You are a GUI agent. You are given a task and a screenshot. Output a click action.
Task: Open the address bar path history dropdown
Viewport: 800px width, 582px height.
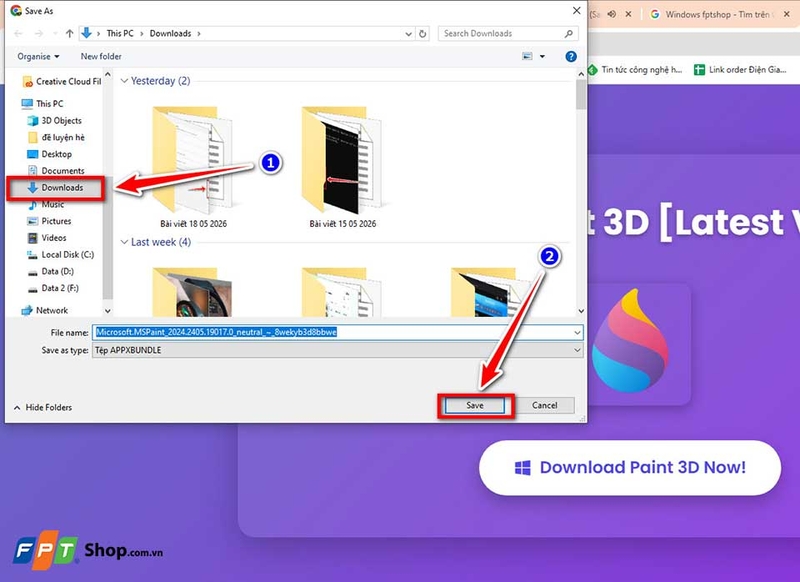click(408, 34)
